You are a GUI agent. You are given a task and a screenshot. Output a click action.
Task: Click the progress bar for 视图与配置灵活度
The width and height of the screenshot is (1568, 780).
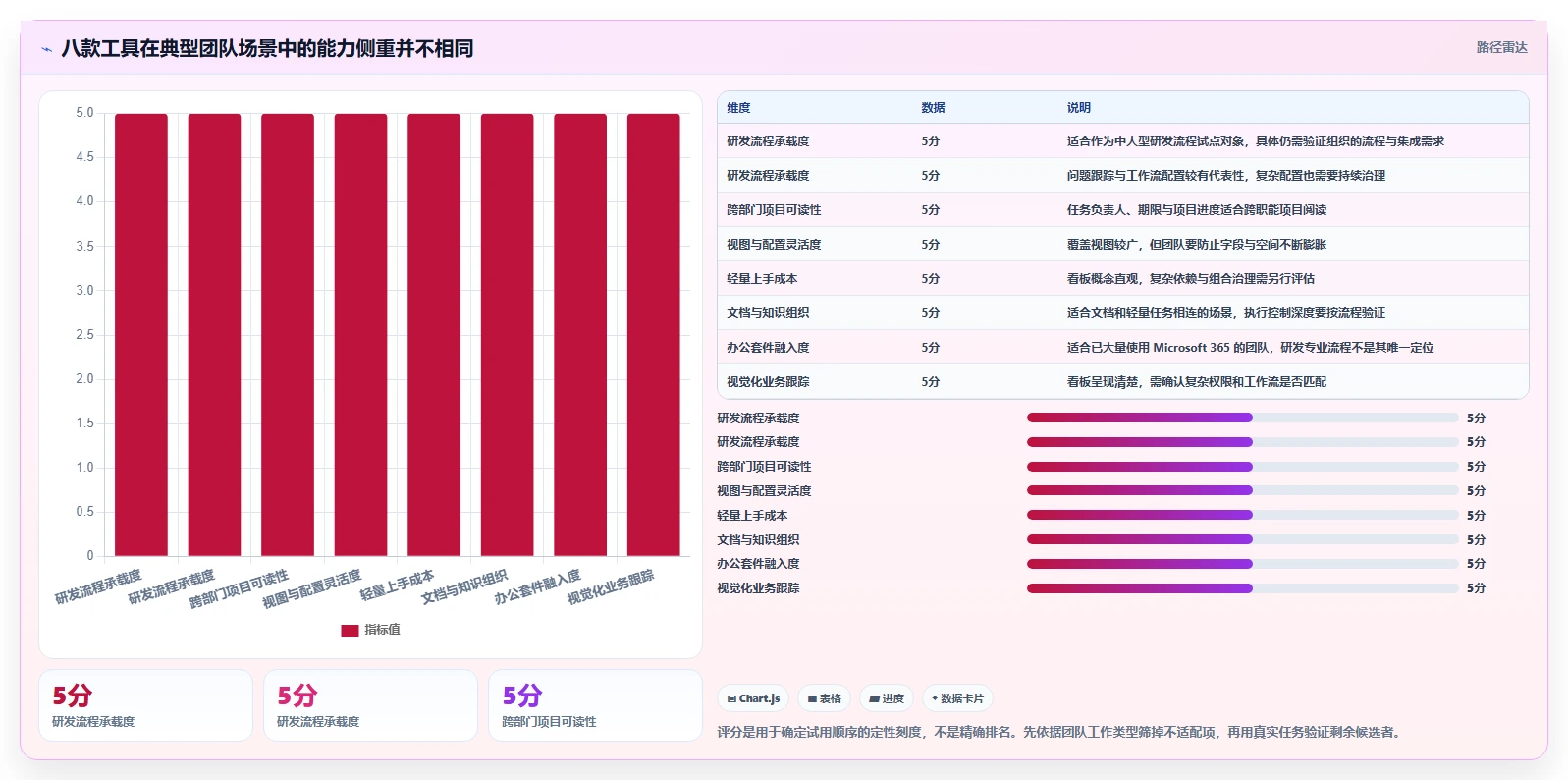(1242, 490)
